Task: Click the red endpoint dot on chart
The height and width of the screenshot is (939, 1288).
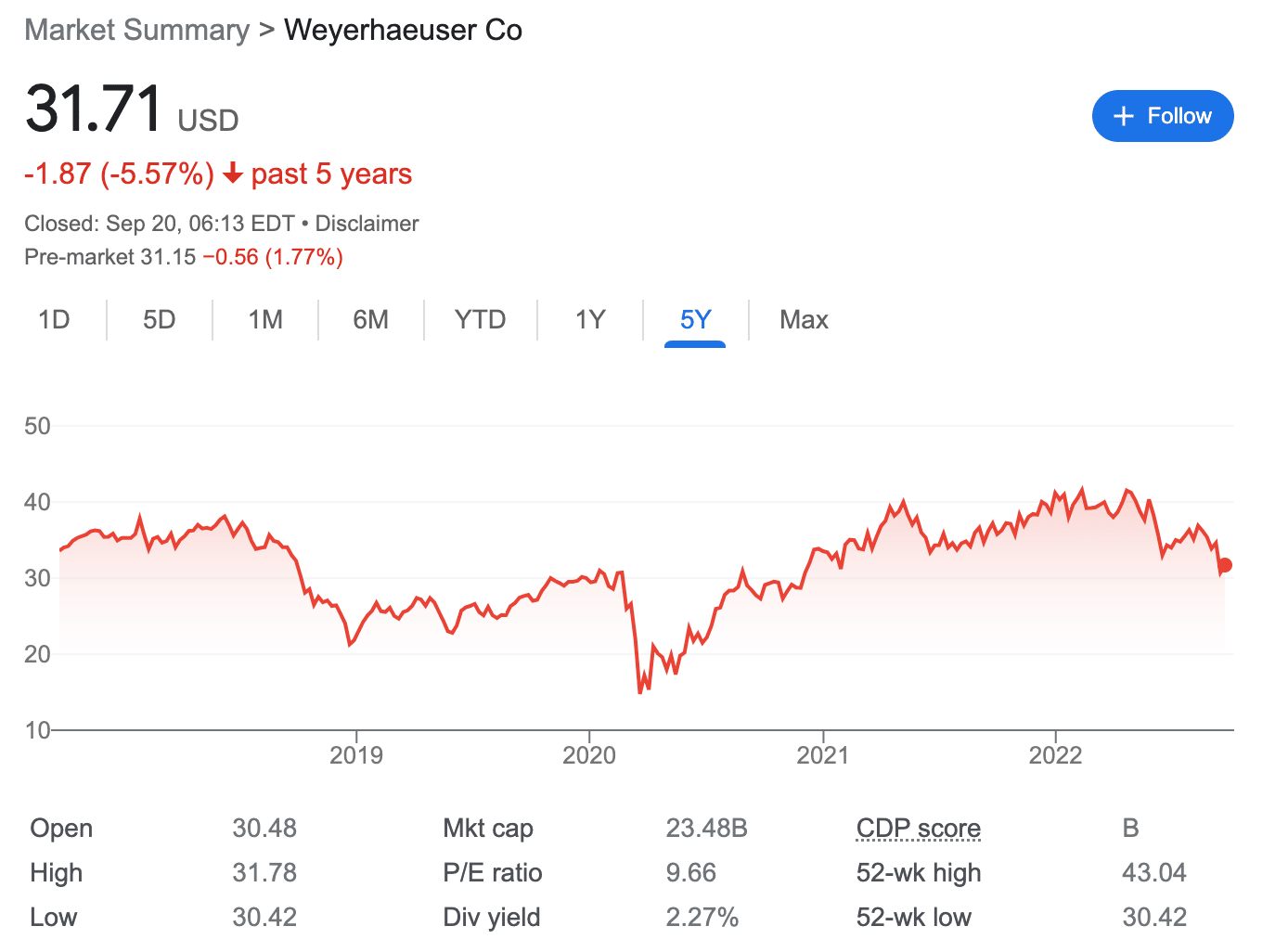Action: [x=1225, y=565]
